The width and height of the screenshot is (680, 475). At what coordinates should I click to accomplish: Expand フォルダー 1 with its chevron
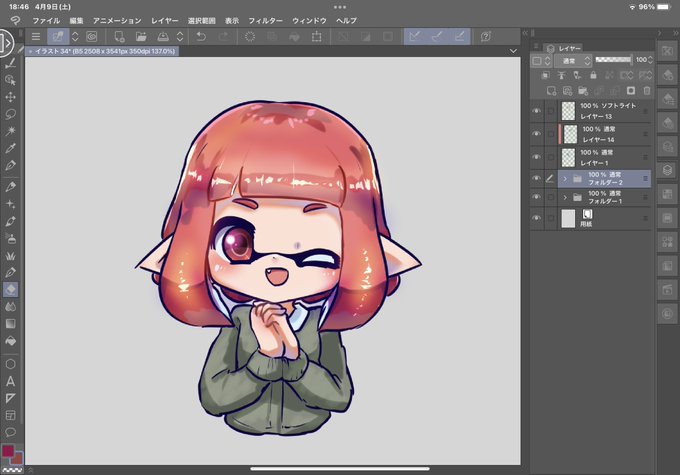565,197
